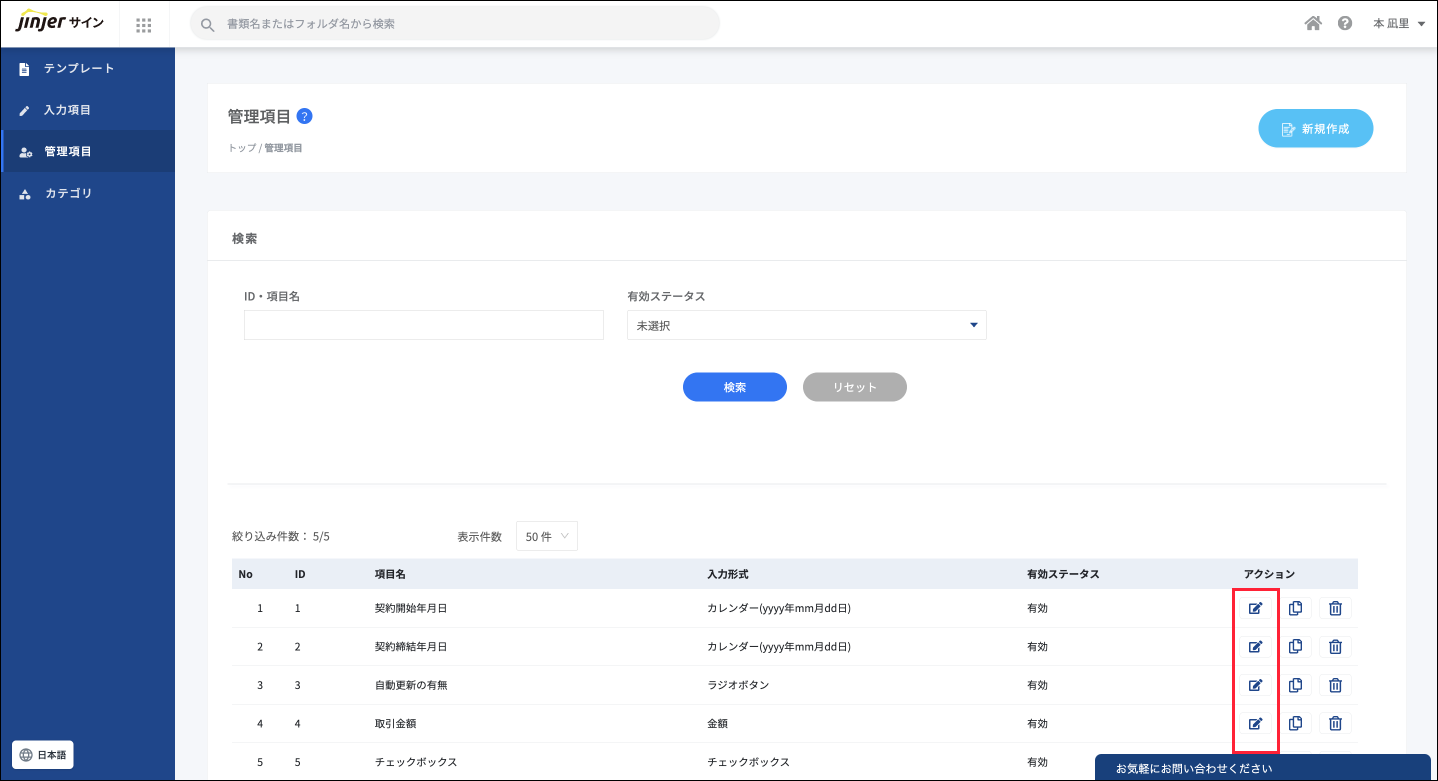Open the 表示件数 50件 selector
The width and height of the screenshot is (1438, 781).
546,536
